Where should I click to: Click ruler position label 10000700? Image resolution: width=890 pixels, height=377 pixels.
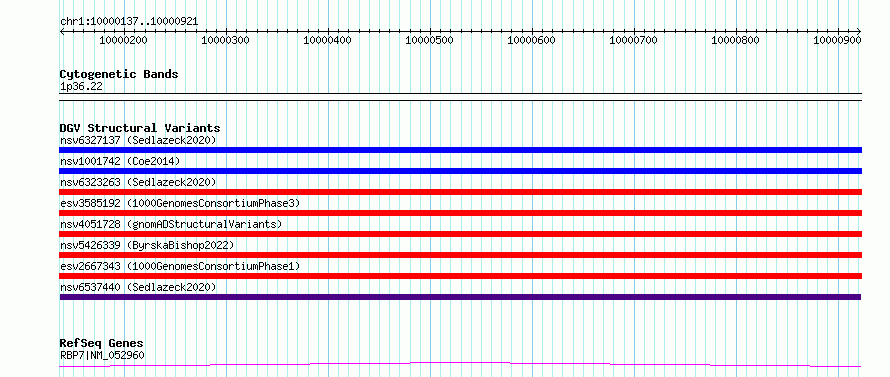pos(633,40)
